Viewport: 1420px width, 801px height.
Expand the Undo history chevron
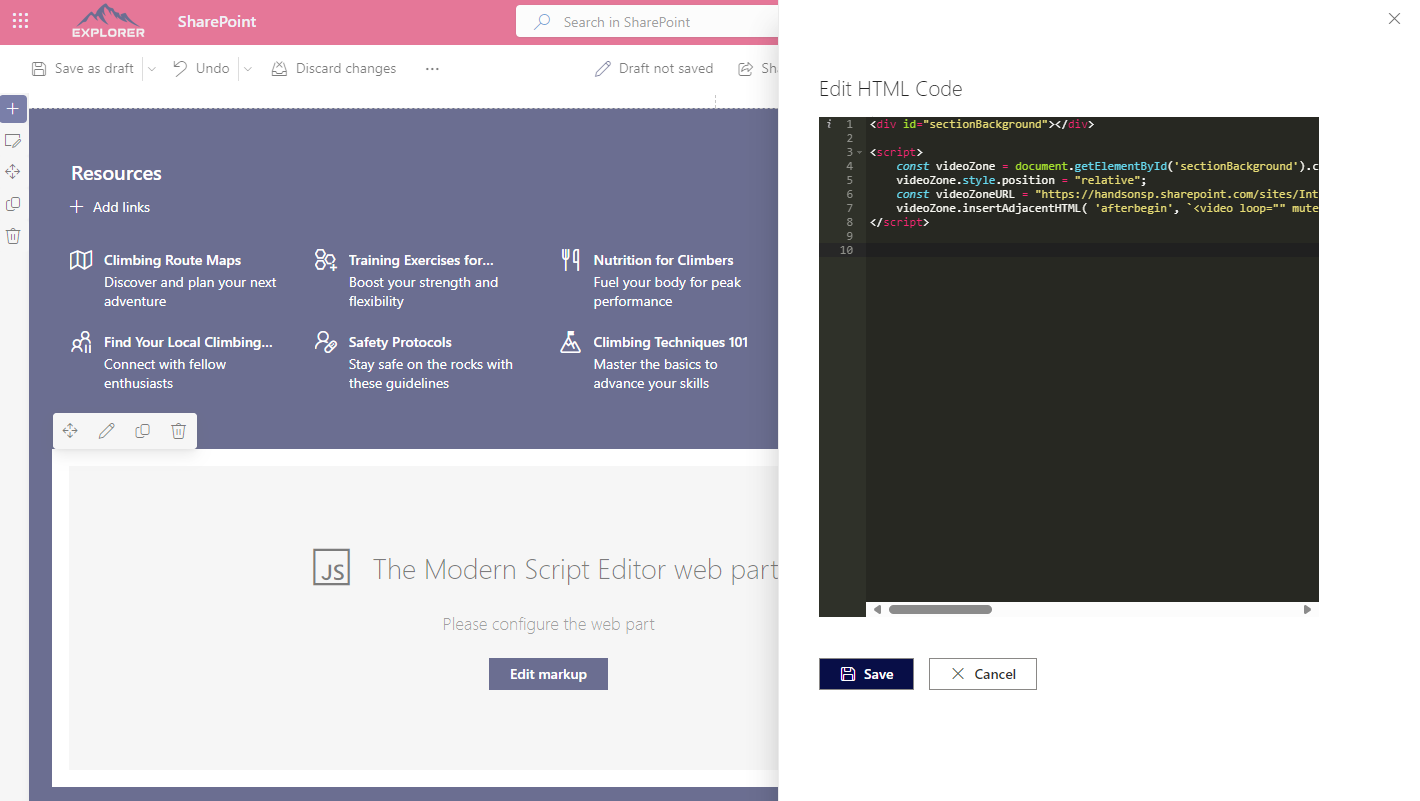point(246,68)
